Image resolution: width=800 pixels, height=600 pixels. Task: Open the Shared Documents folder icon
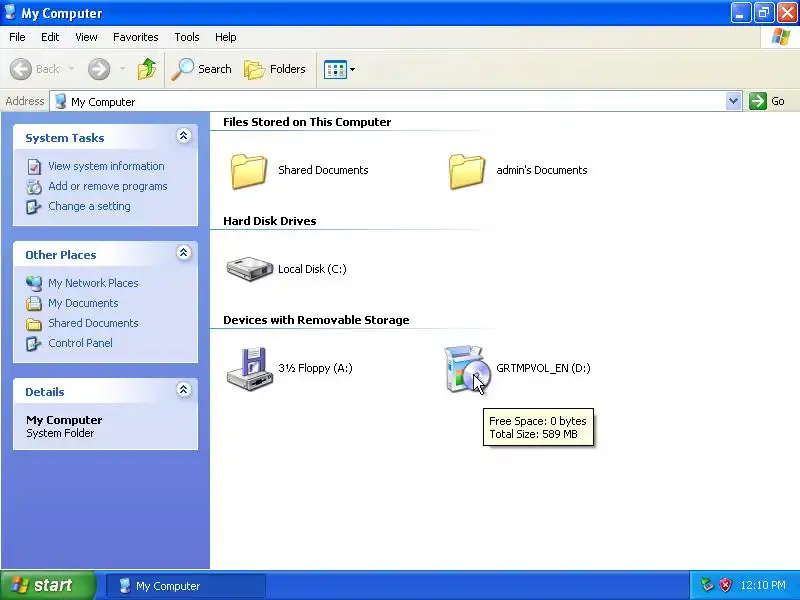coord(248,171)
